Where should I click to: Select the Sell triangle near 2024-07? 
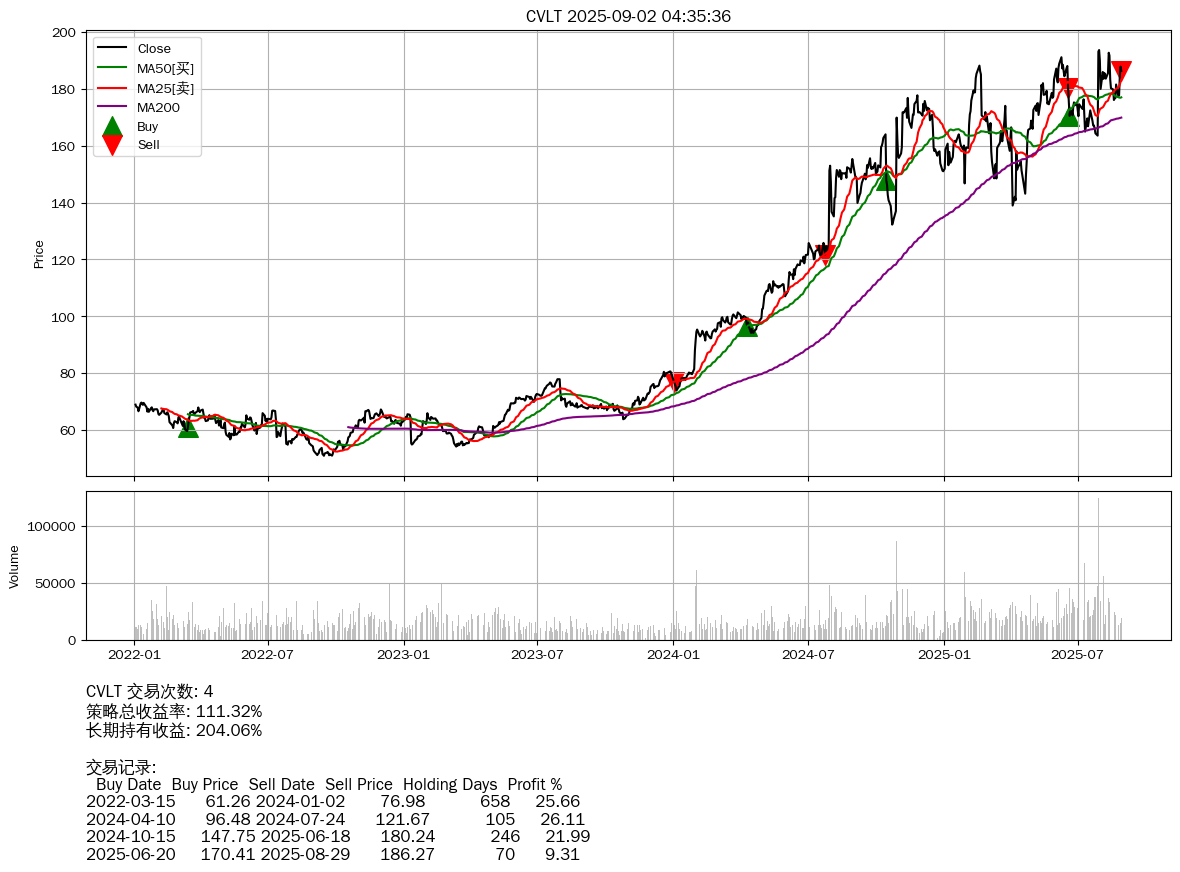(825, 254)
